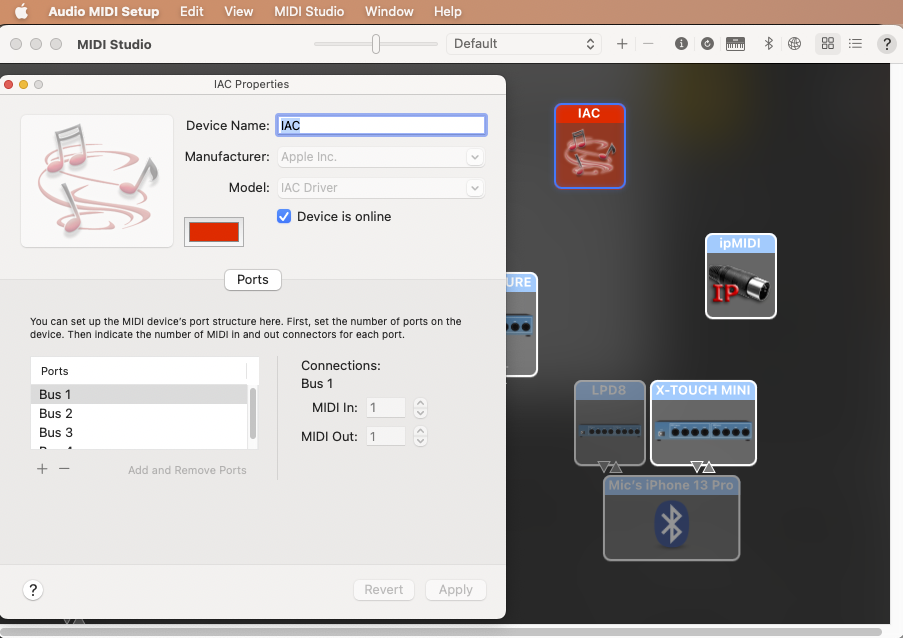Click the Apply button
This screenshot has width=903, height=638.
(x=455, y=590)
